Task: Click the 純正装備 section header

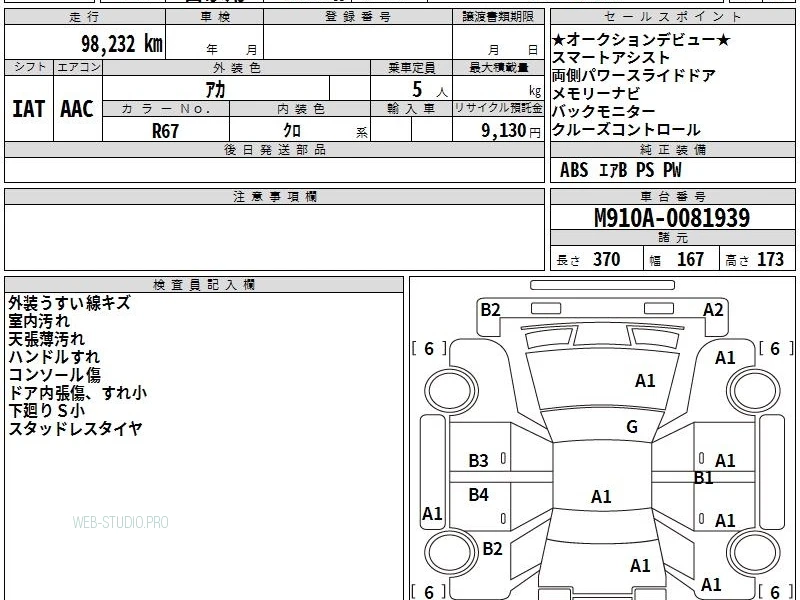Action: coord(673,150)
